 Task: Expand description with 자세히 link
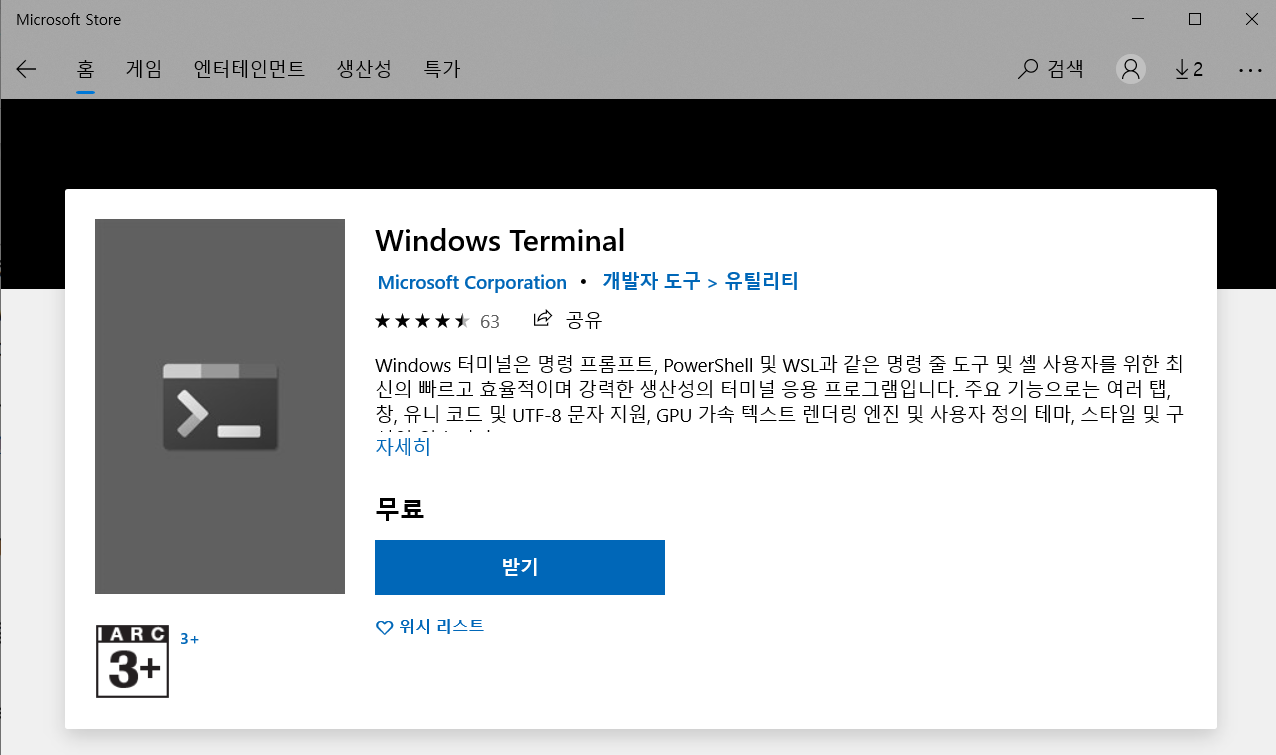pos(403,447)
